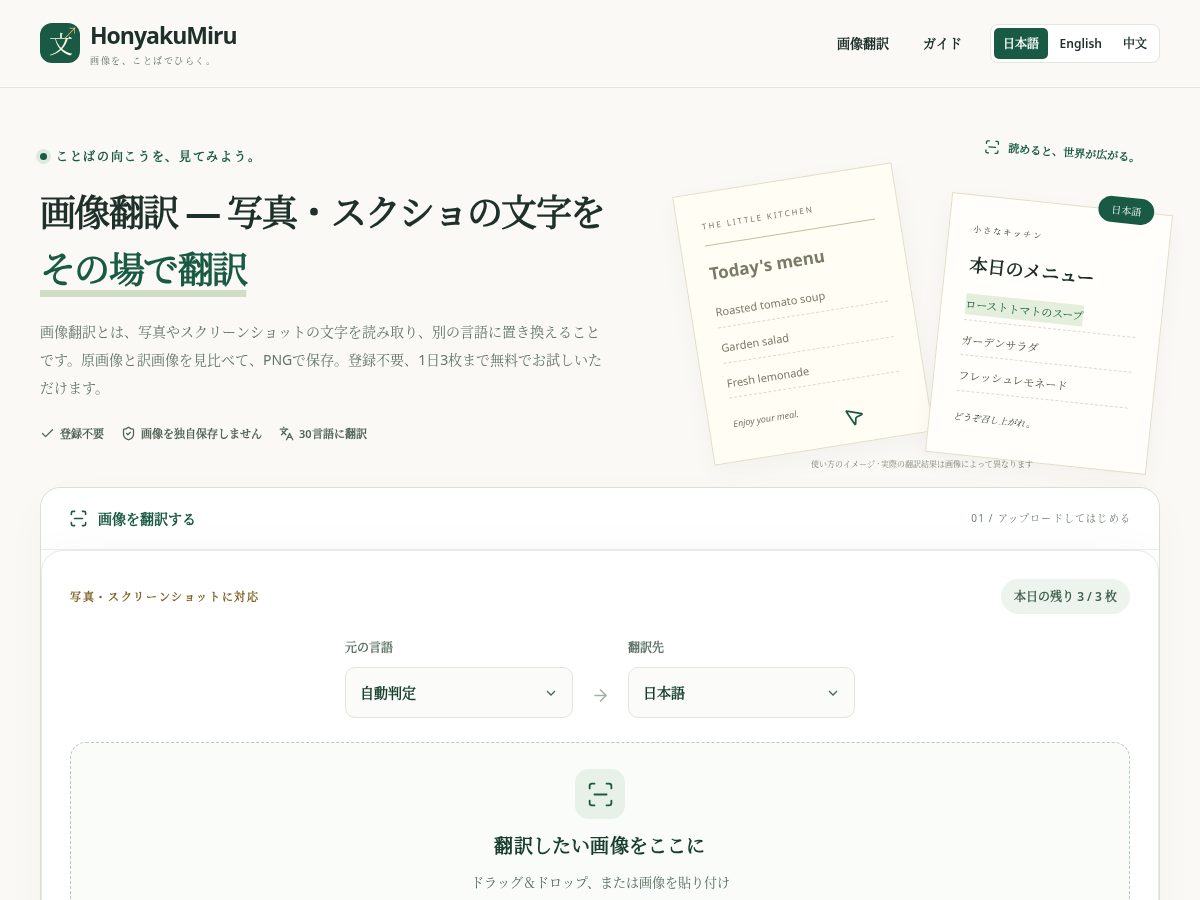Open the 翻訳先 日本語 dropdown
This screenshot has width=1200, height=900.
click(741, 693)
